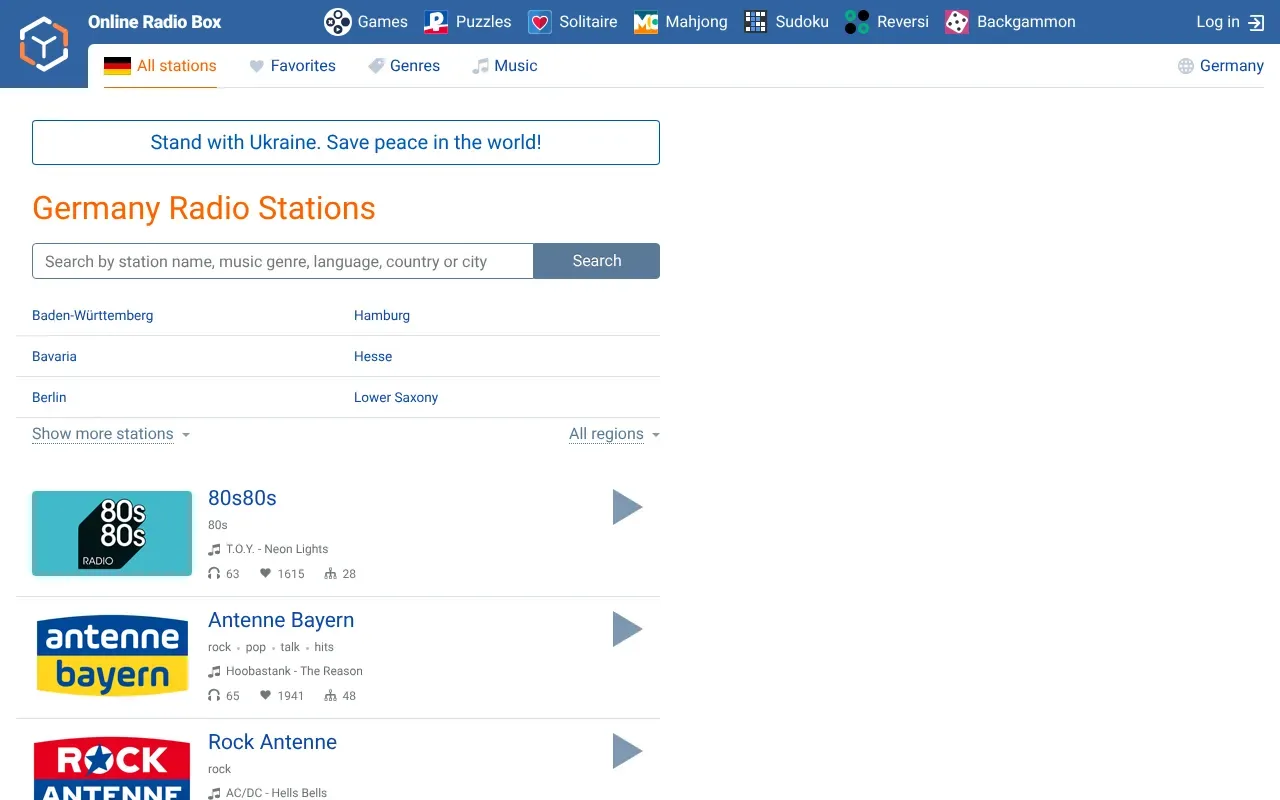Open the Bavaria region link

[54, 356]
